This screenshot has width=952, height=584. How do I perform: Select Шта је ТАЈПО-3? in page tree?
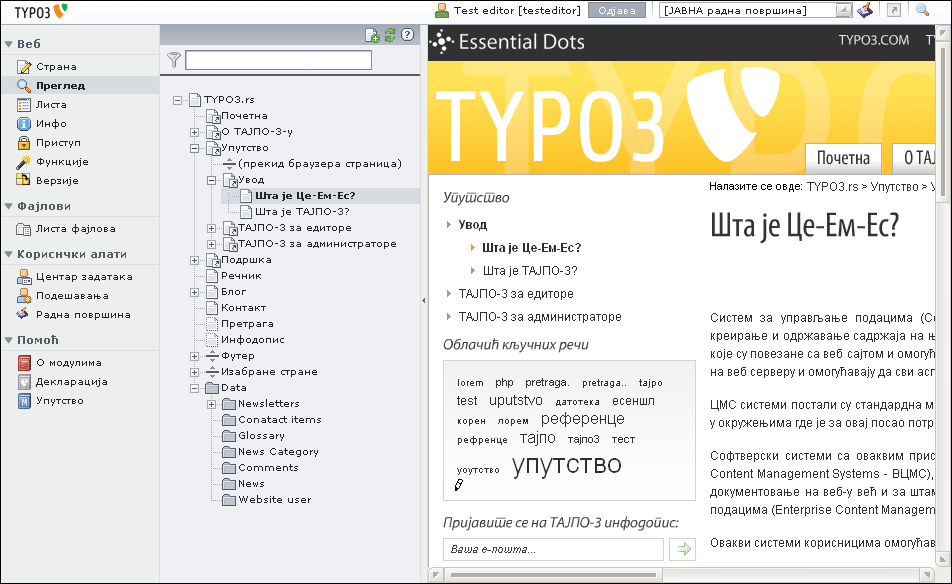[x=302, y=212]
